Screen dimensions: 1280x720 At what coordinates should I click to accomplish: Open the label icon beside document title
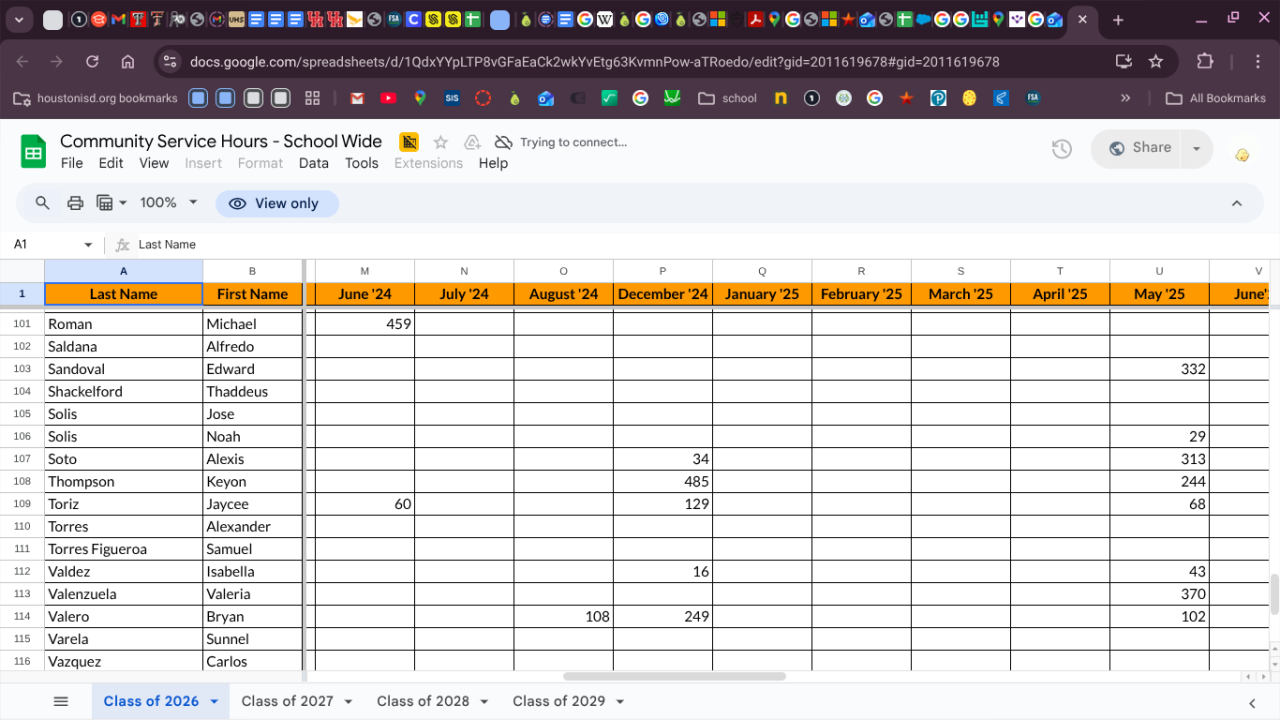pyautogui.click(x=409, y=142)
